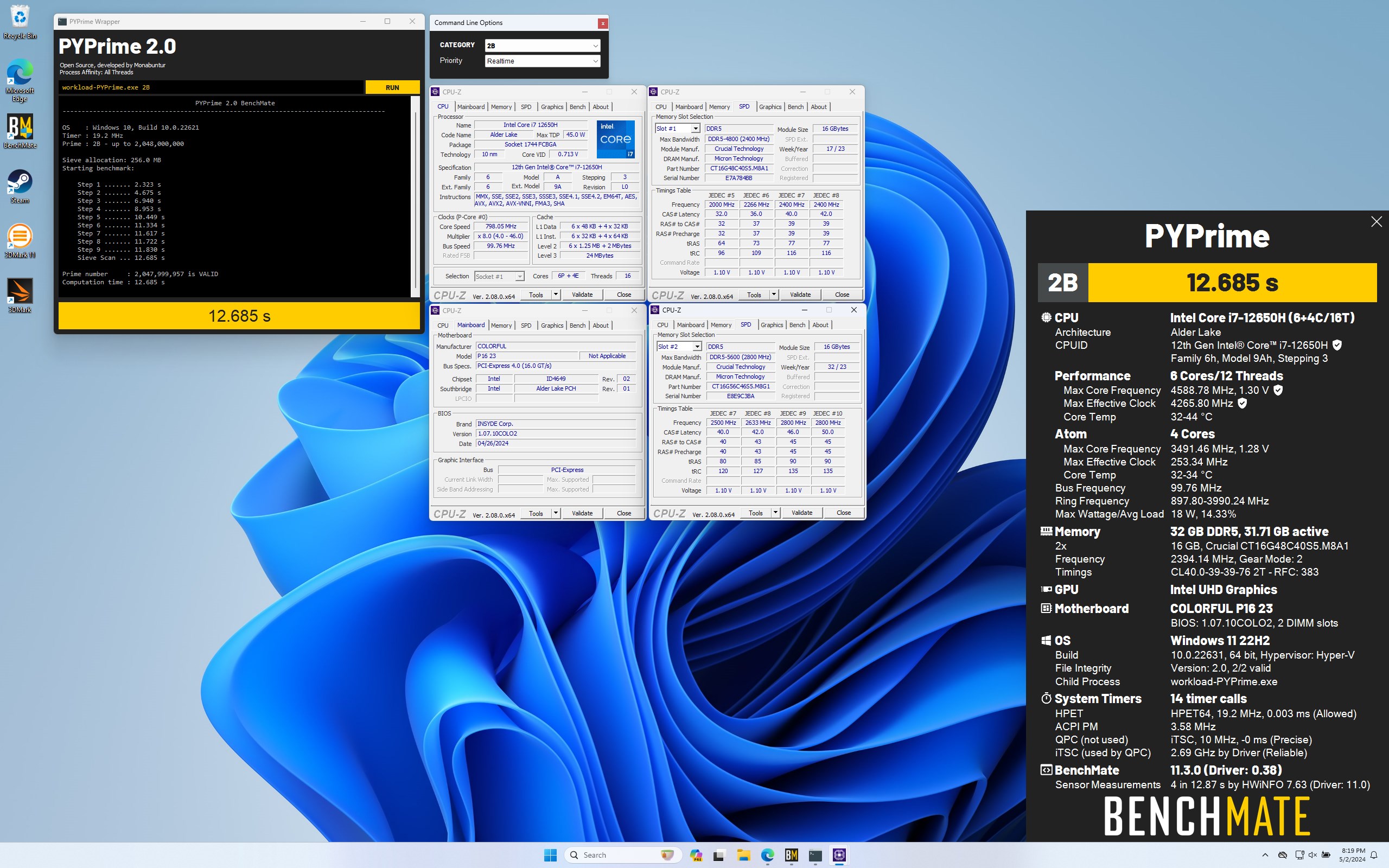Switch to Mainboard tab in CPU-Z processor window
This screenshot has width=1389, height=868.
(470, 107)
